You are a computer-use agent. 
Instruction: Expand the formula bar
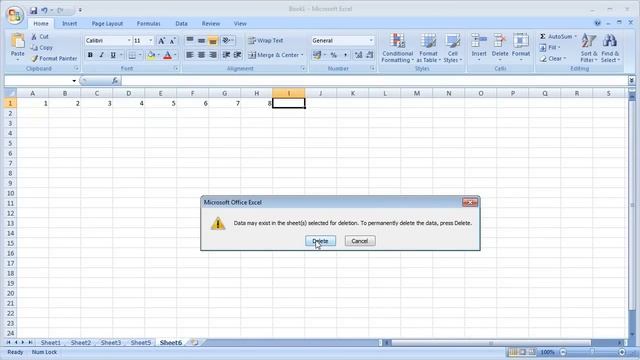point(631,80)
